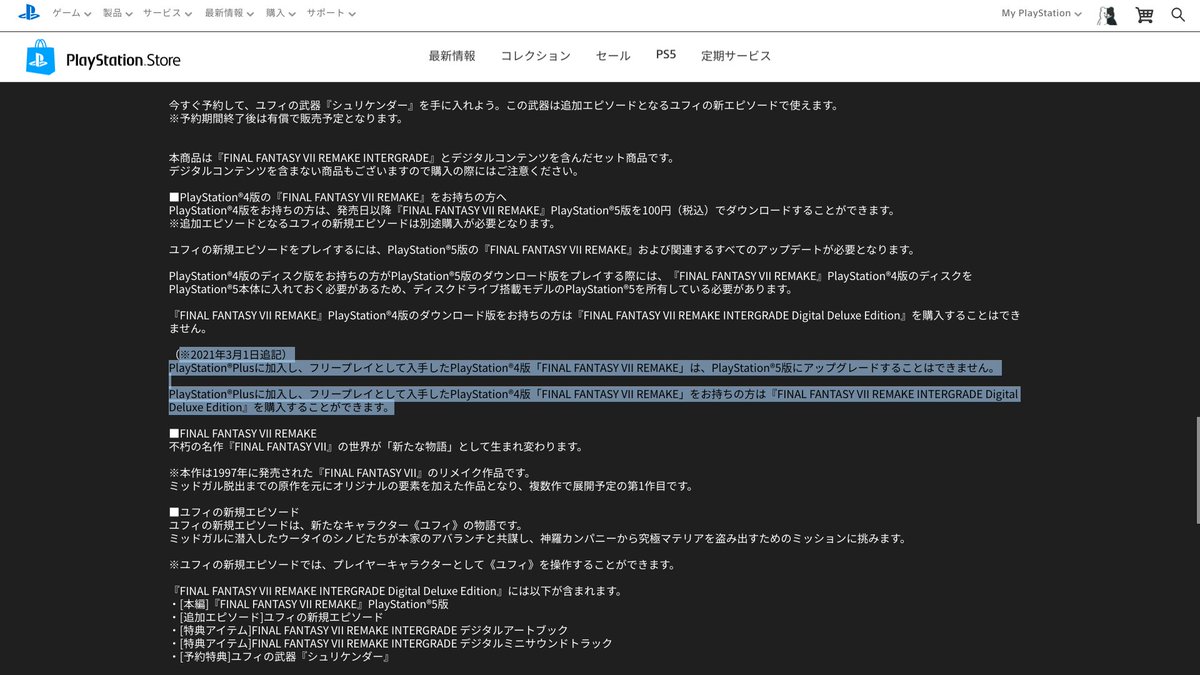
Task: Click the デジタルミニサウンドトラック bonus item line
Action: (391, 643)
